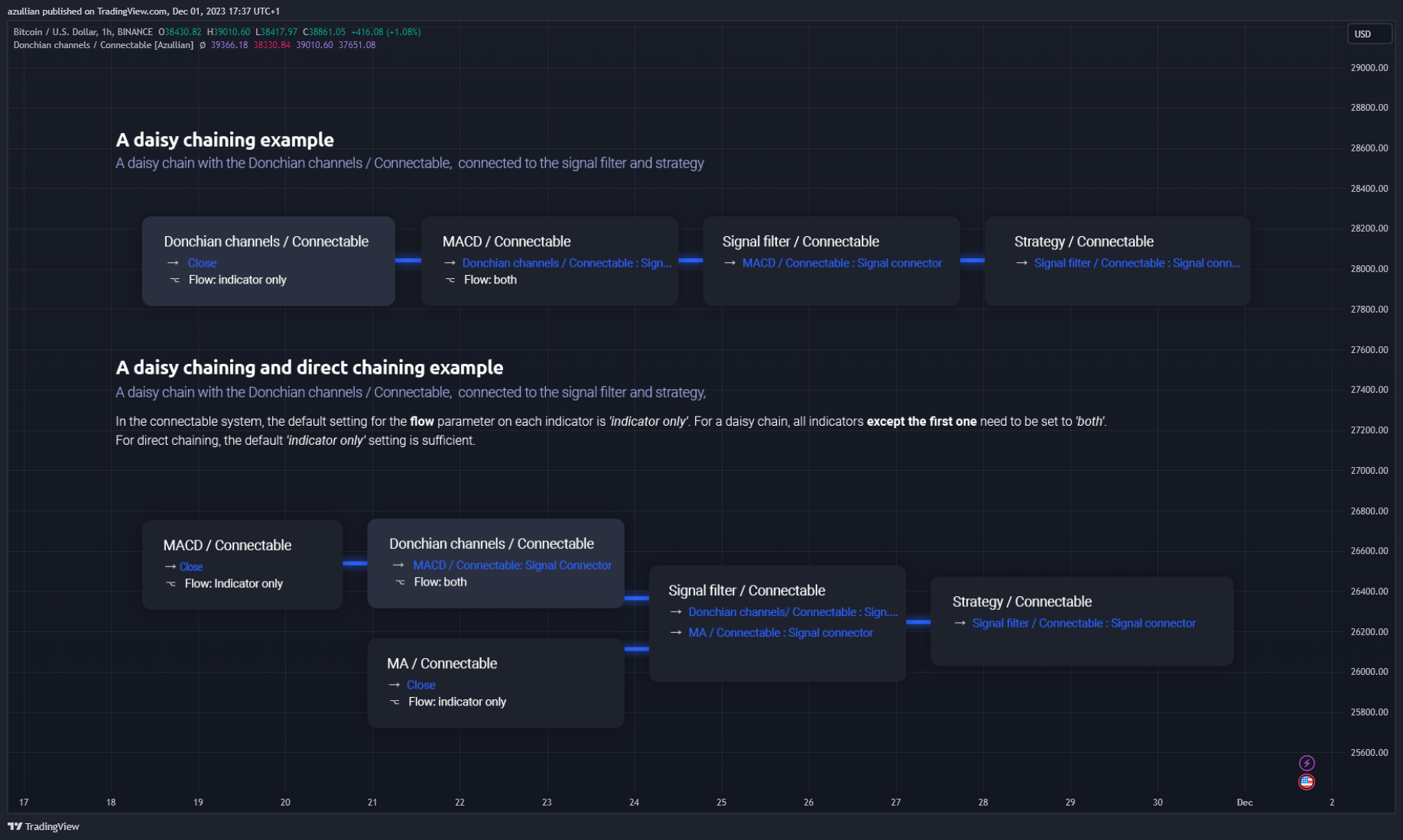1403x840 pixels.
Task: Click the open price value O38430.82
Action: 180,32
